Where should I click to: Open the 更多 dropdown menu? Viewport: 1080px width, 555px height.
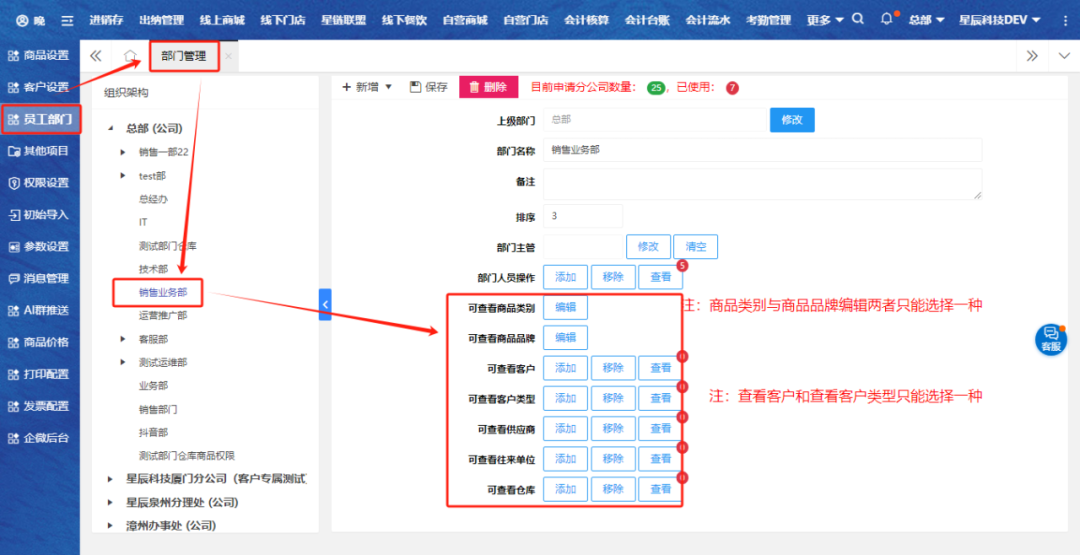[824, 20]
